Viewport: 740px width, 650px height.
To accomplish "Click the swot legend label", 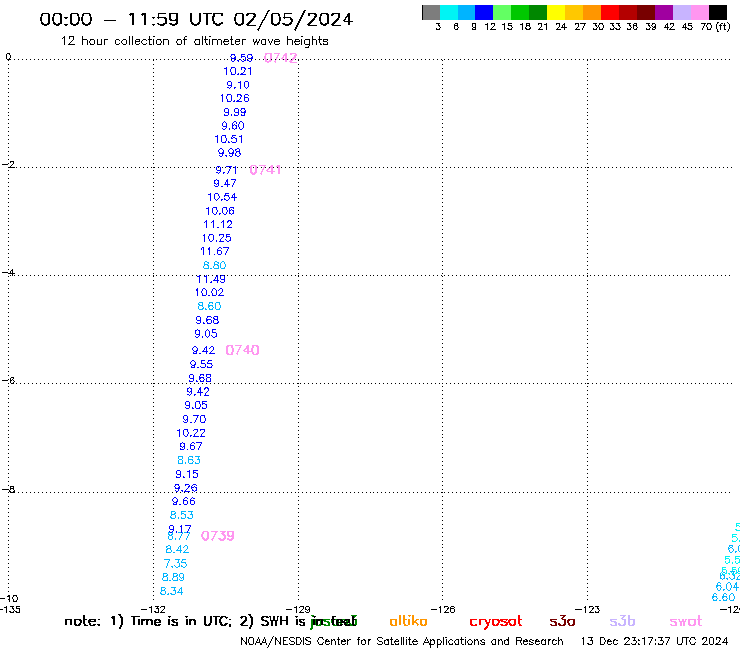I will pos(686,622).
